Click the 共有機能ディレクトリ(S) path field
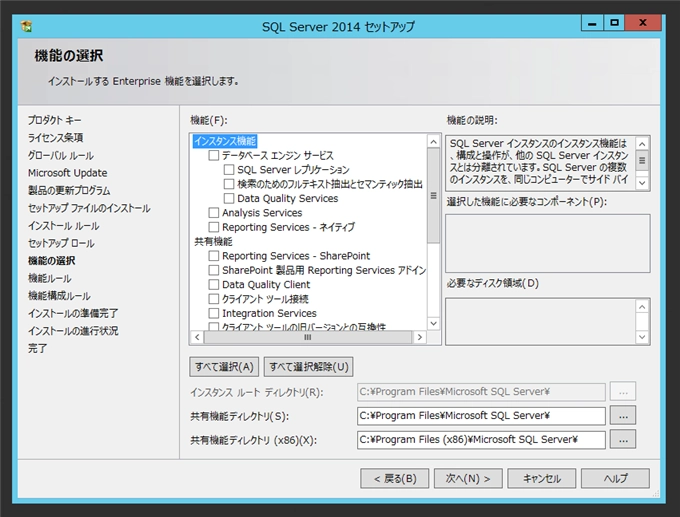This screenshot has height=517, width=680. pos(481,416)
